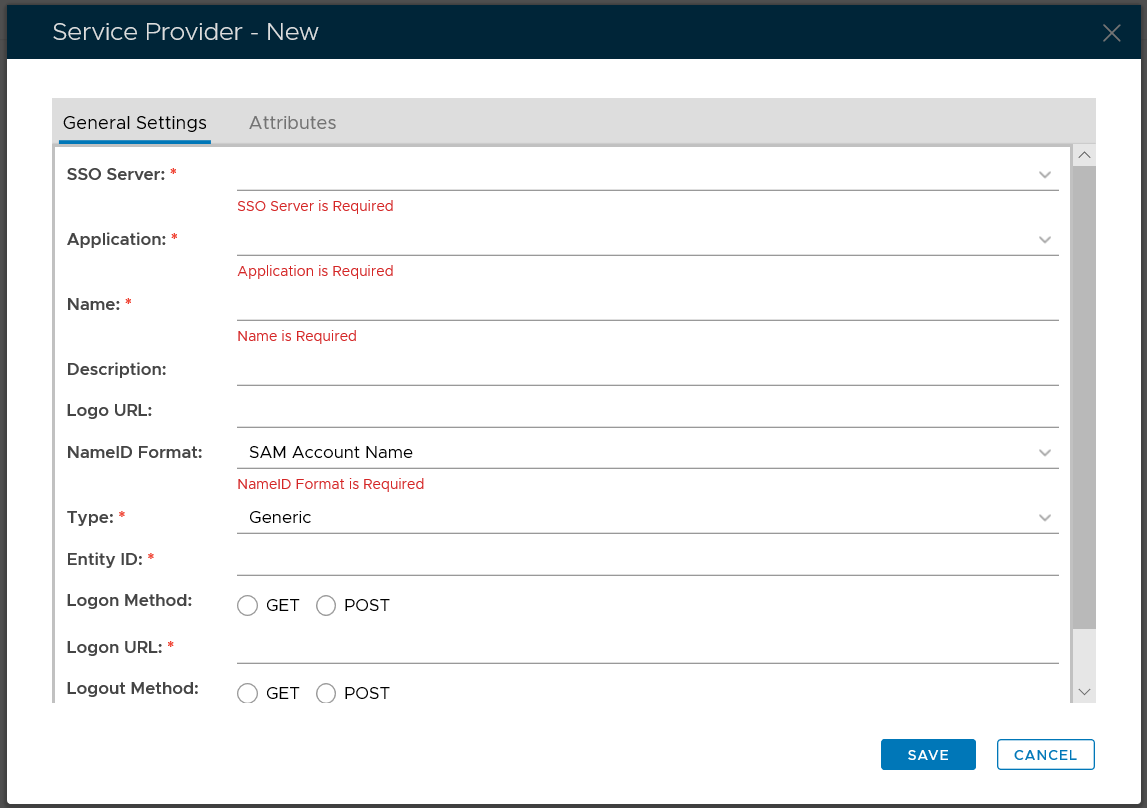Screen dimensions: 1147x808
Task: Open the NameID Format dropdown
Action: point(647,452)
